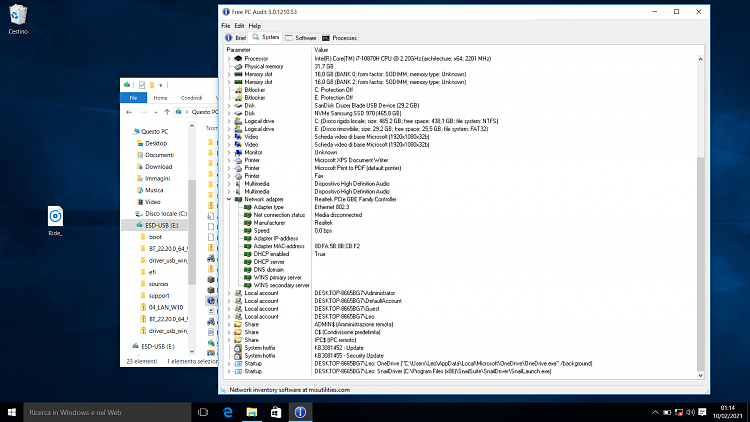Click the Physical memory icon
750x422 pixels.
[x=238, y=67]
